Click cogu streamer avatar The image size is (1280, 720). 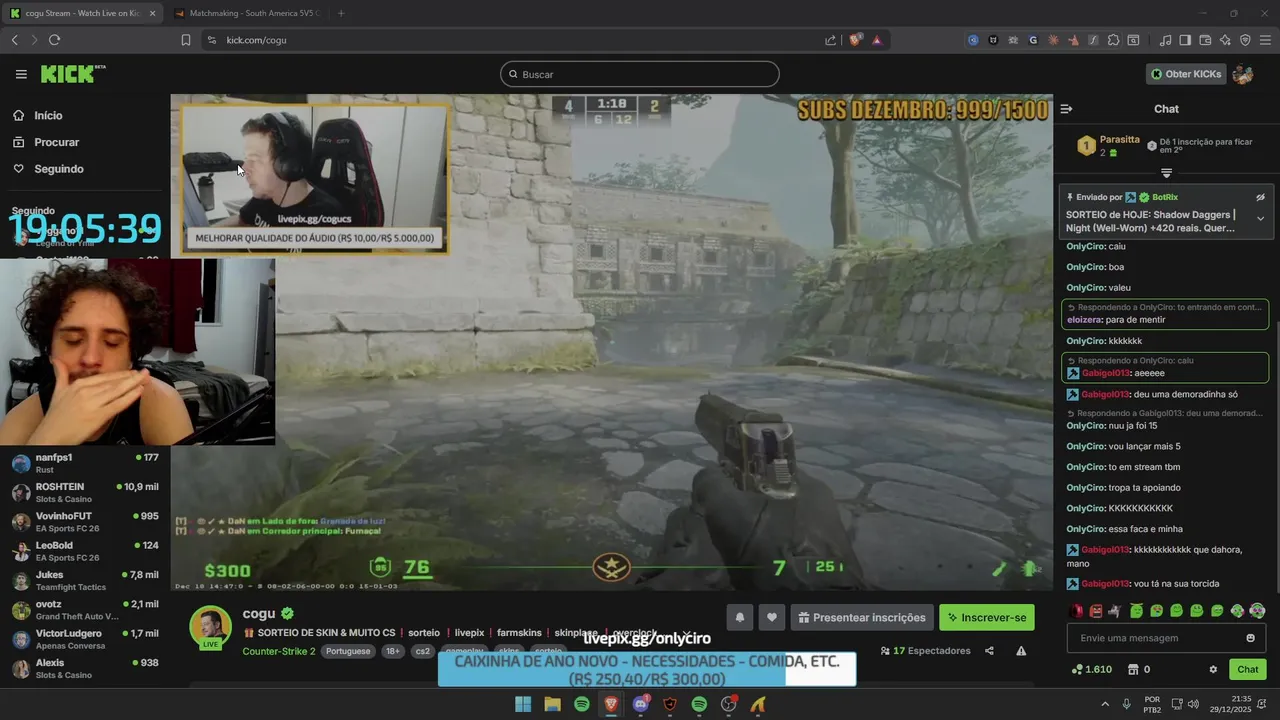(210, 627)
